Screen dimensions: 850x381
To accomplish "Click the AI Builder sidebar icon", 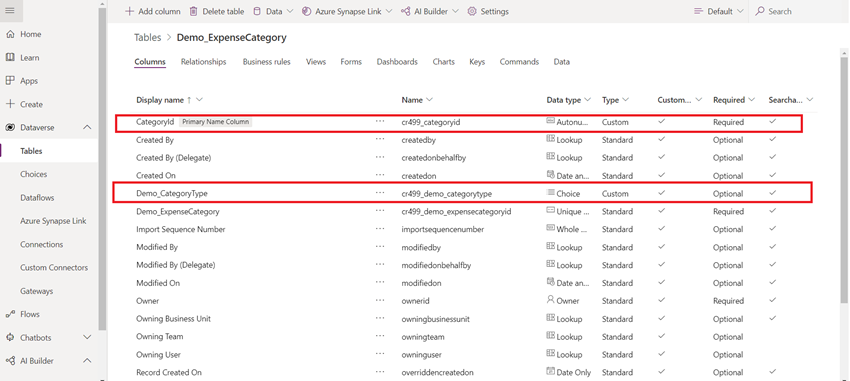I will tap(10, 361).
